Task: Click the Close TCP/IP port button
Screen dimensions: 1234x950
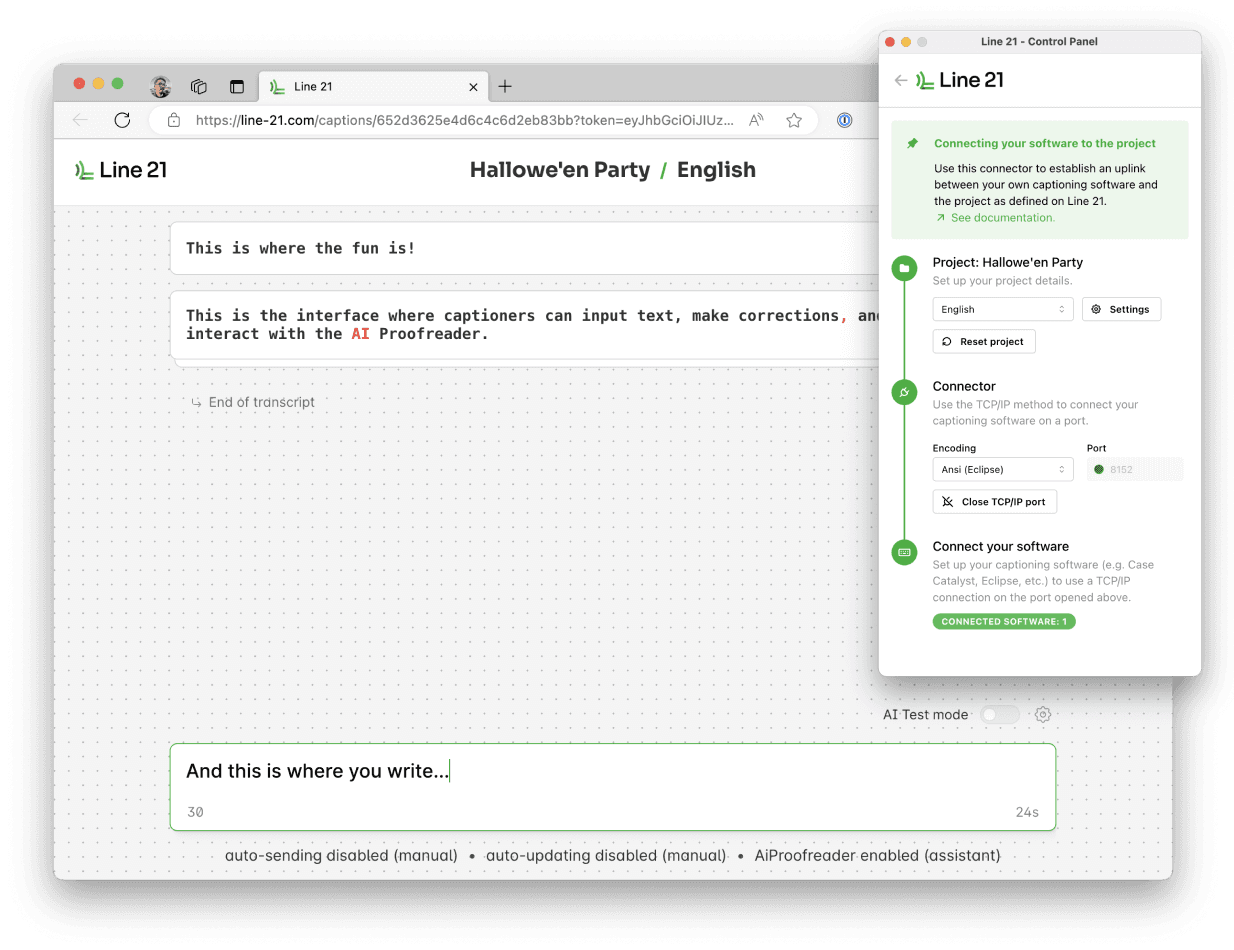Action: tap(995, 501)
